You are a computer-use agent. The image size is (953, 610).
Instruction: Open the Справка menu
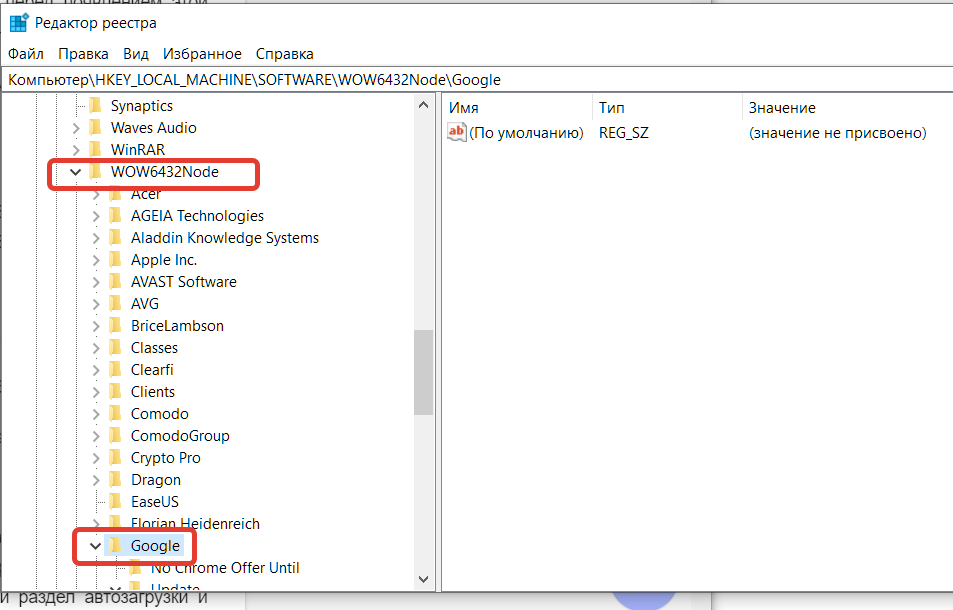284,54
